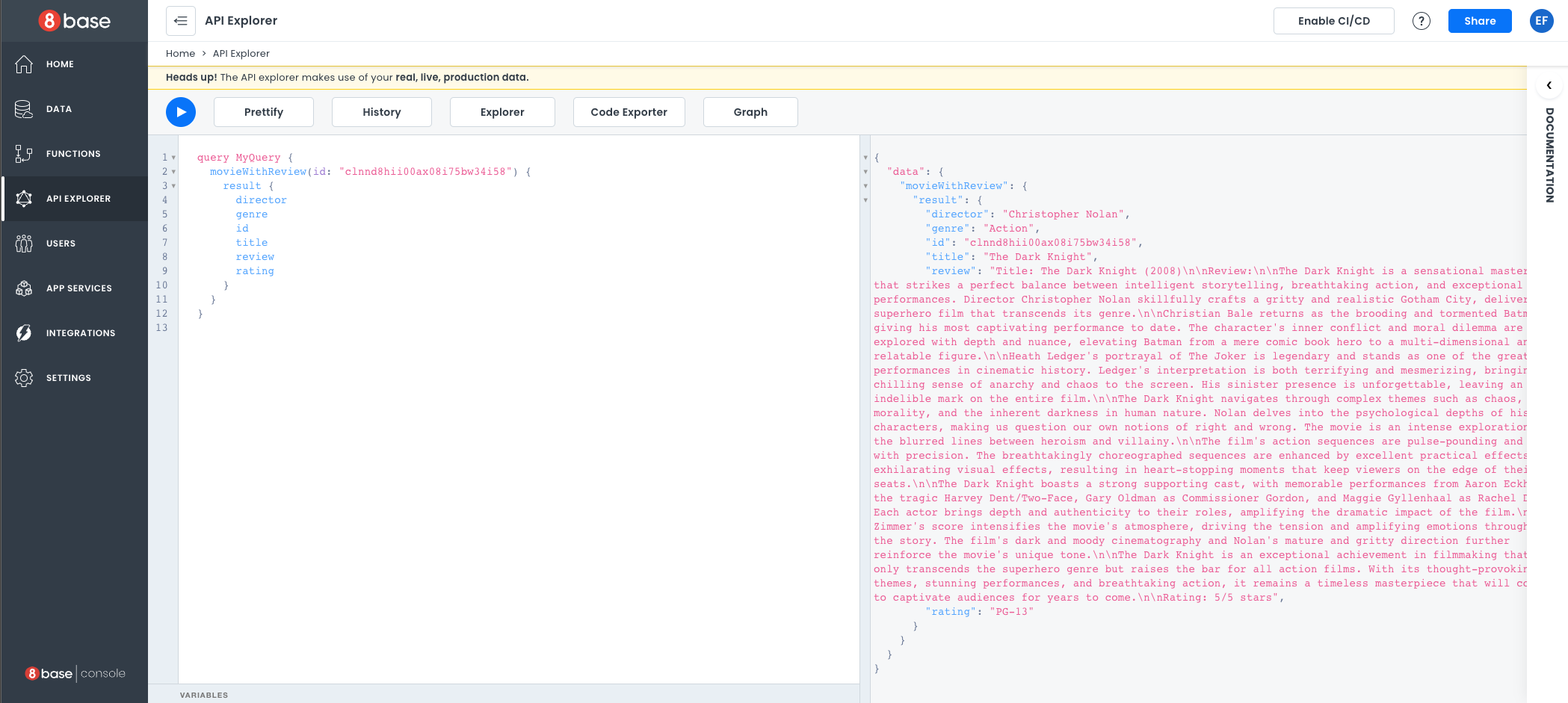
Task: Open Settings from the sidebar
Action: coord(68,378)
